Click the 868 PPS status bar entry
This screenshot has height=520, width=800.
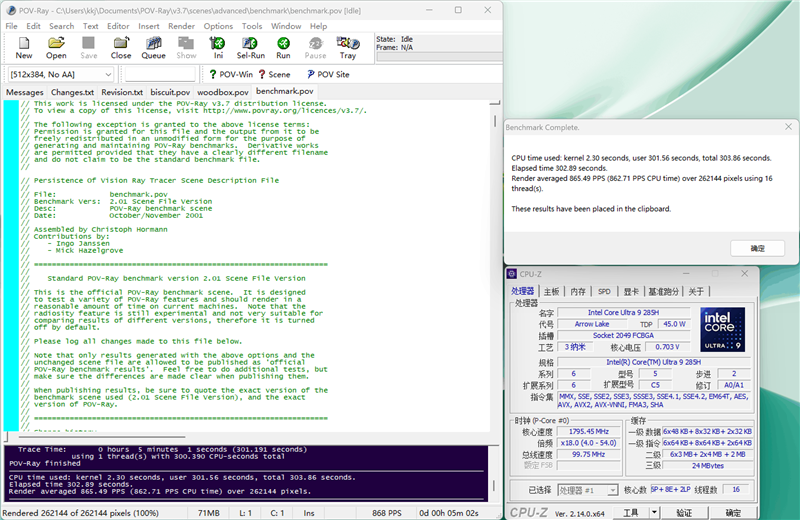(387, 513)
